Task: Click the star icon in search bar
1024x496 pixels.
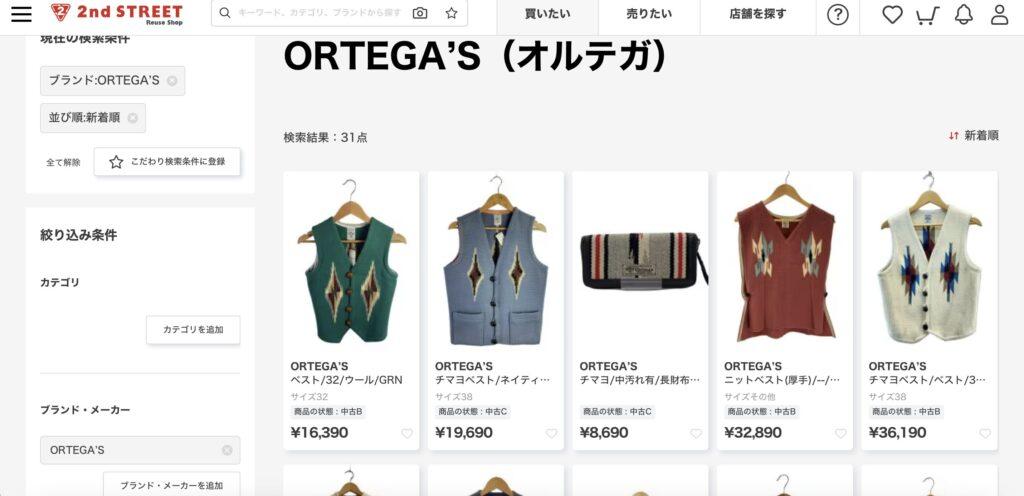Action: 451,13
